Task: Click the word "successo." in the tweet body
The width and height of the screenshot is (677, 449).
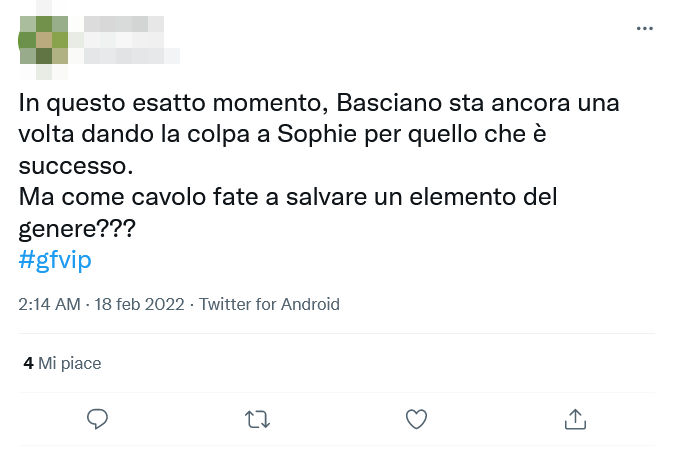Action: [x=76, y=165]
